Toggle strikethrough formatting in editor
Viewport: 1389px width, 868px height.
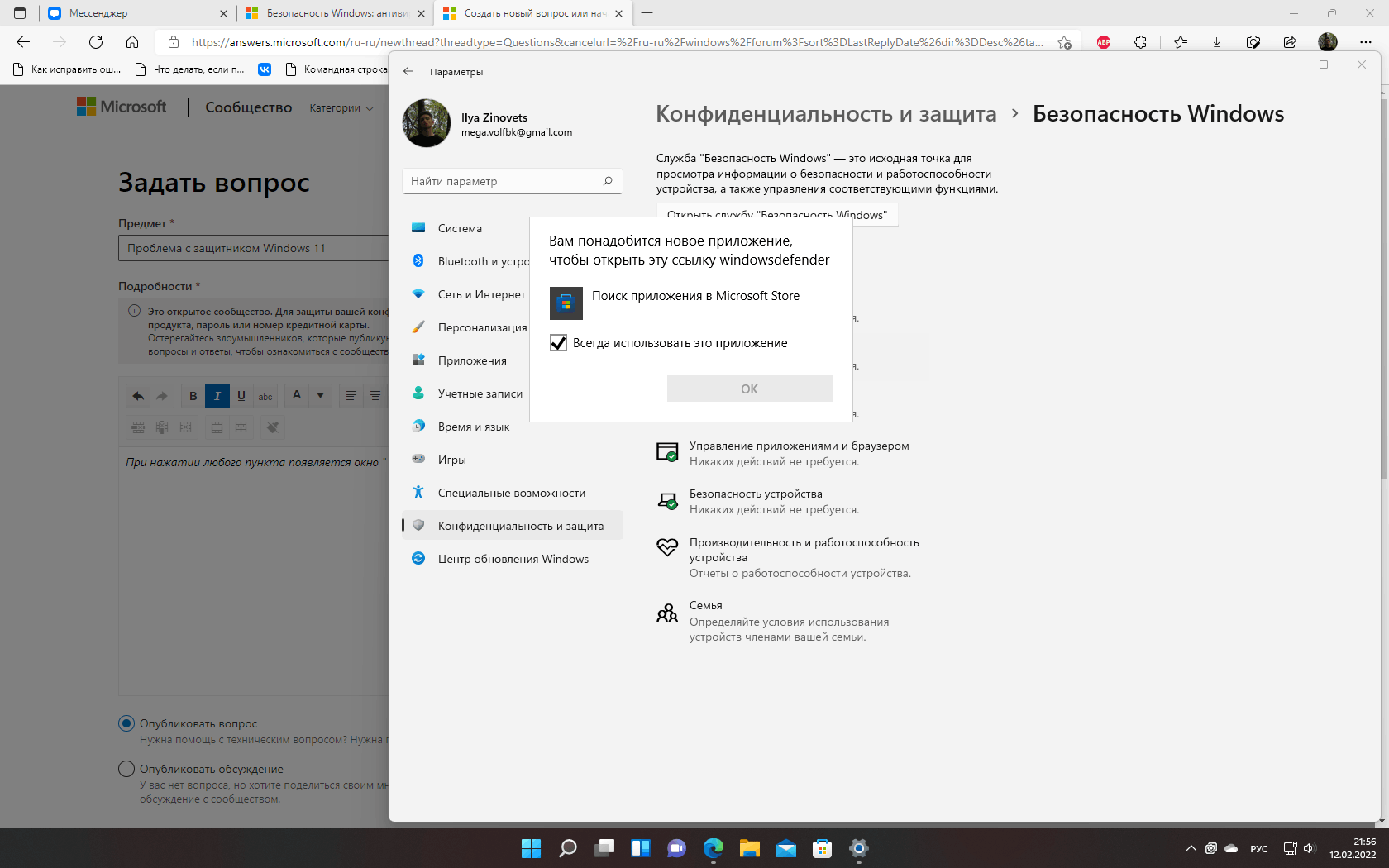(x=265, y=396)
